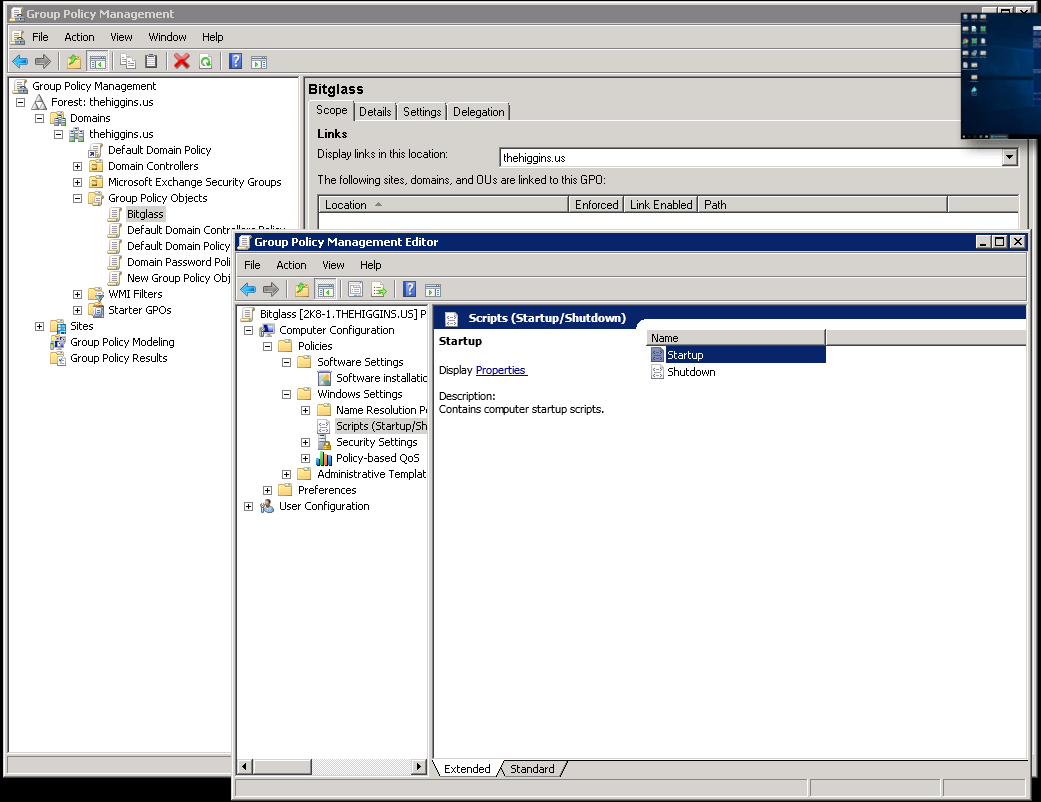Image resolution: width=1041 pixels, height=802 pixels.
Task: Expand the Sites tree node
Action: [38, 325]
